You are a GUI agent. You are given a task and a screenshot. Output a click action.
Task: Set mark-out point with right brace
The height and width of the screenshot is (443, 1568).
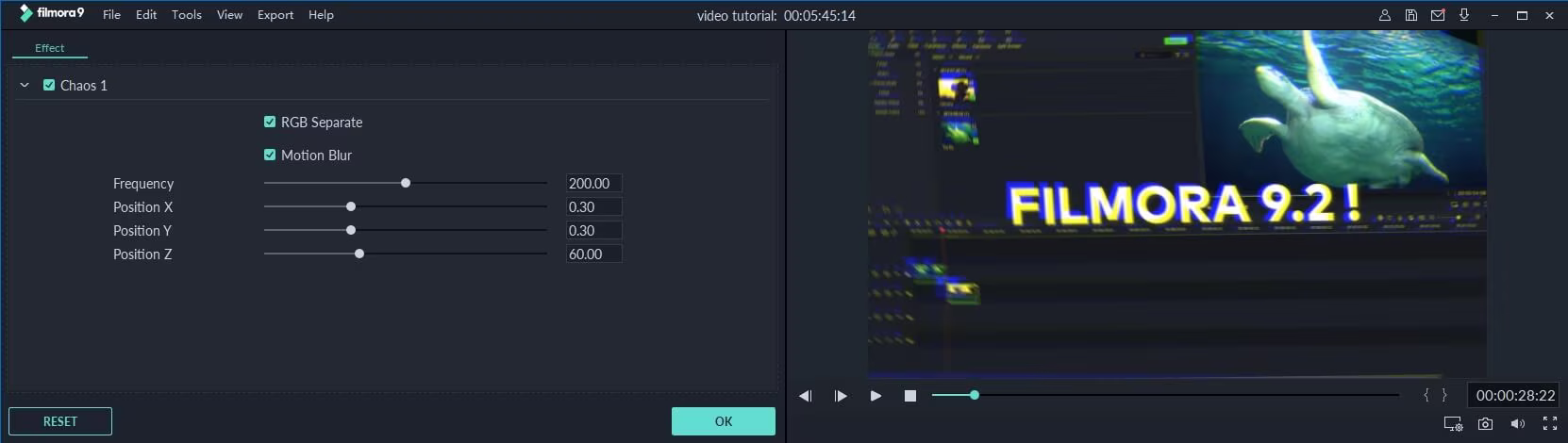[x=1443, y=396]
